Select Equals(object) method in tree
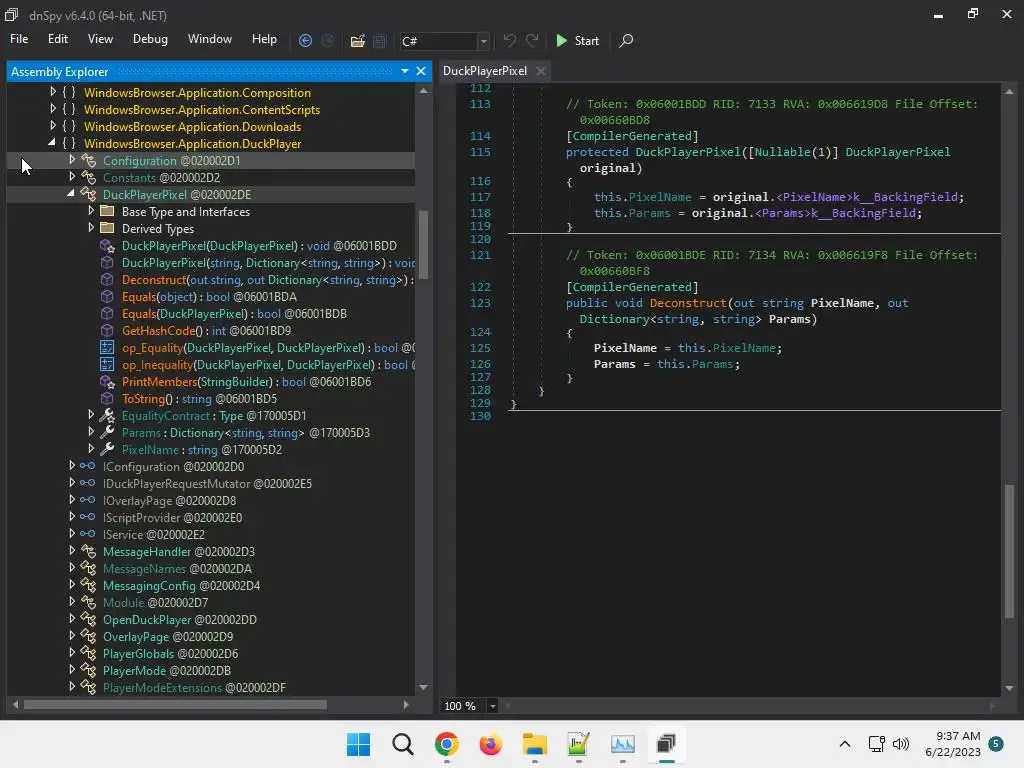The image size is (1024, 768). (209, 296)
